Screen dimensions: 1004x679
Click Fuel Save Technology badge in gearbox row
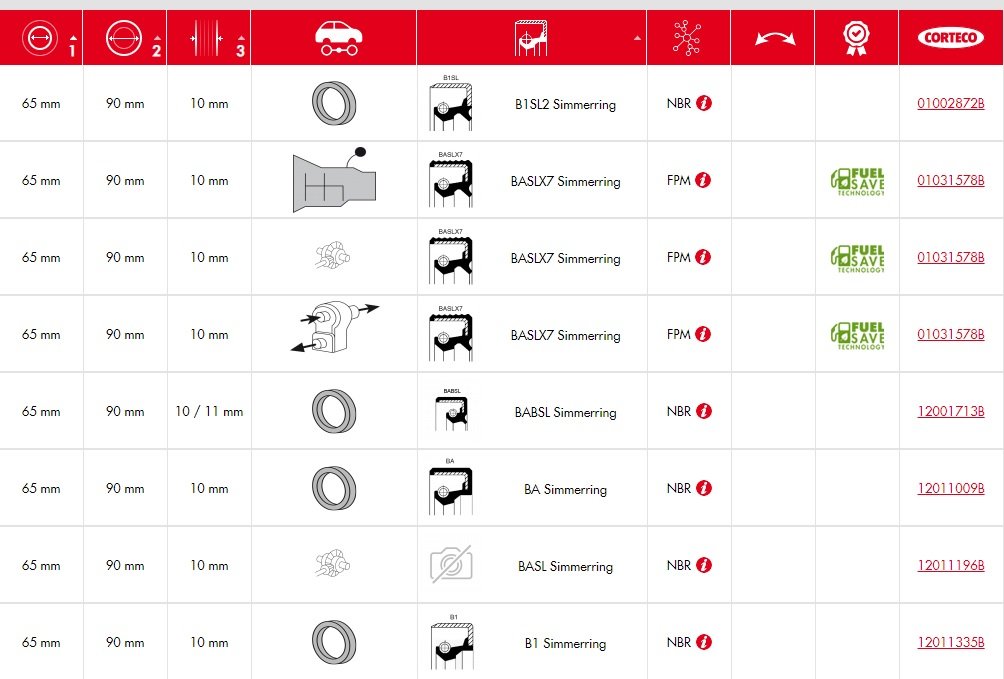857,181
